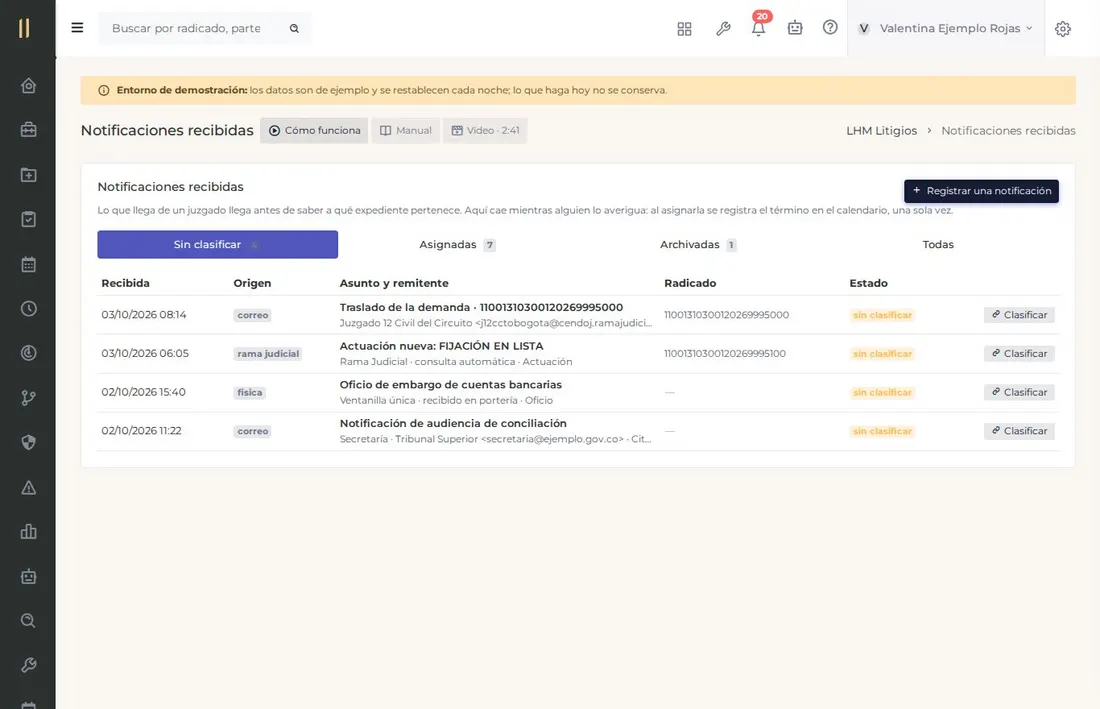Image resolution: width=1100 pixels, height=709 pixels.
Task: Click Notificación de audiencia de conciliación text
Action: click(x=453, y=423)
